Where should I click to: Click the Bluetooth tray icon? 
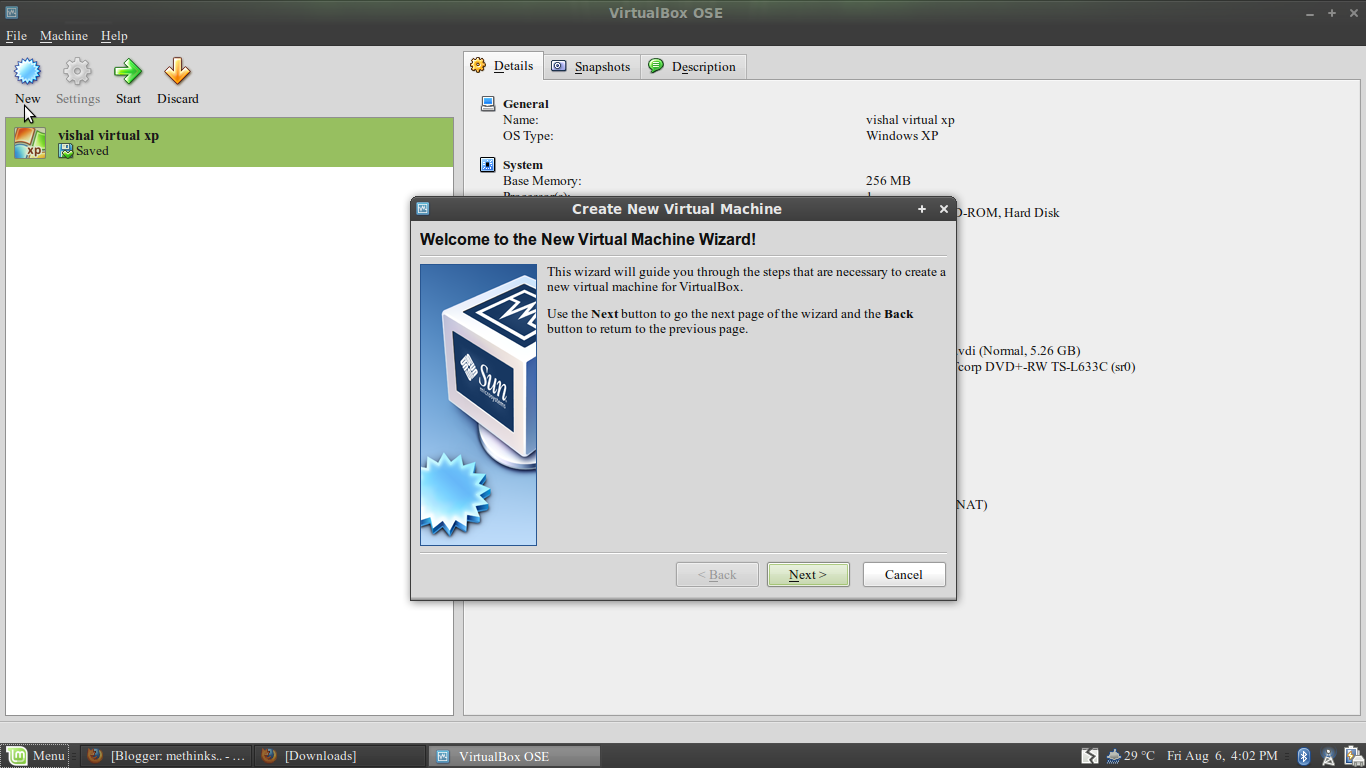point(1304,756)
